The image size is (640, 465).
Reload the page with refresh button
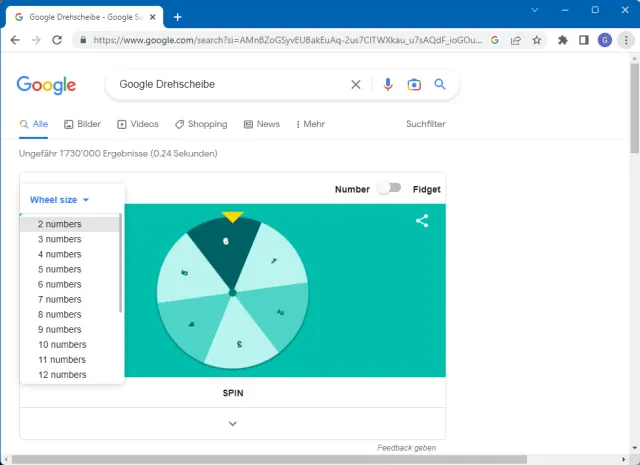coord(57,40)
